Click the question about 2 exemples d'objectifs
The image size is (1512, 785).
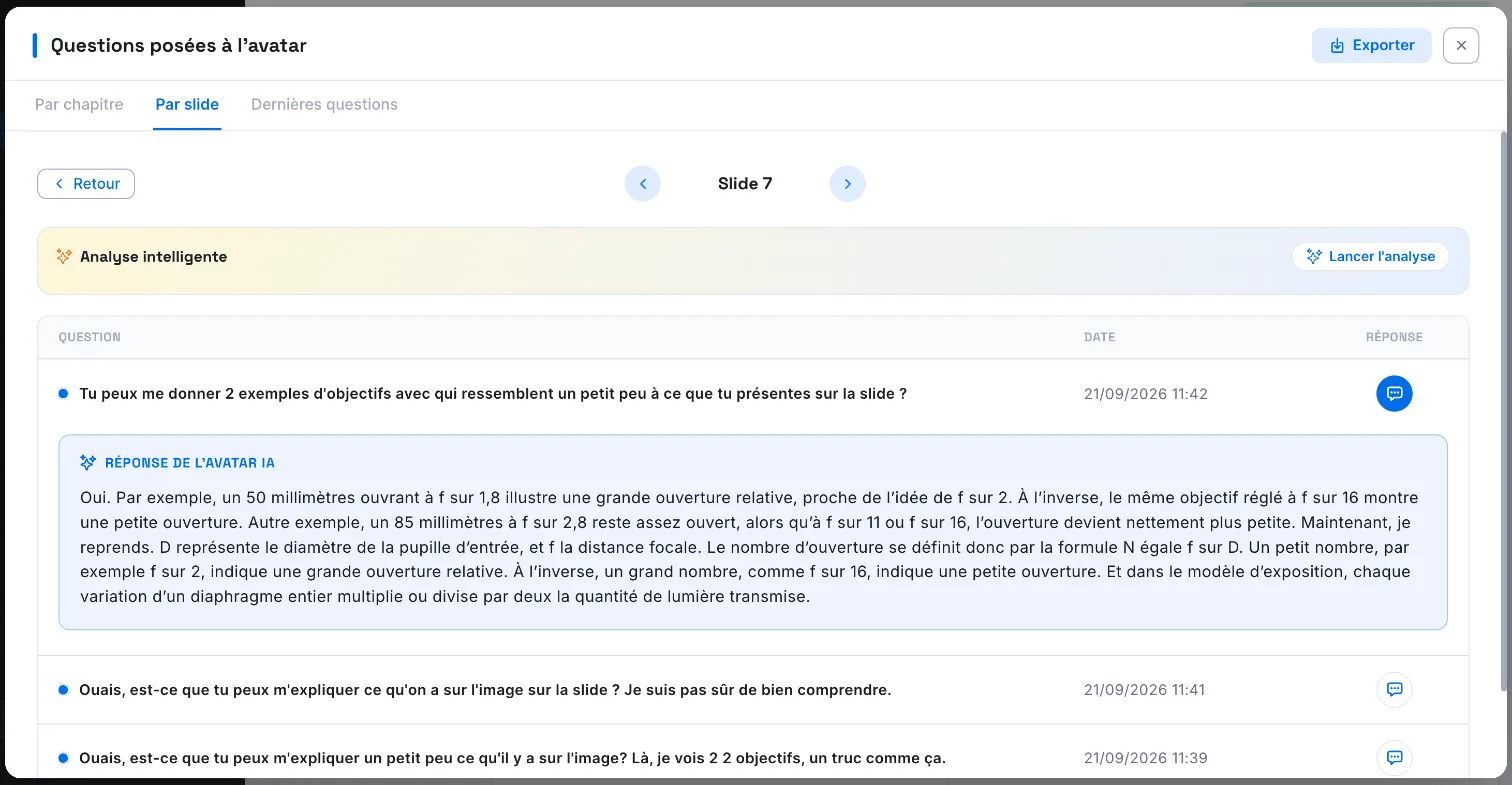(x=493, y=394)
